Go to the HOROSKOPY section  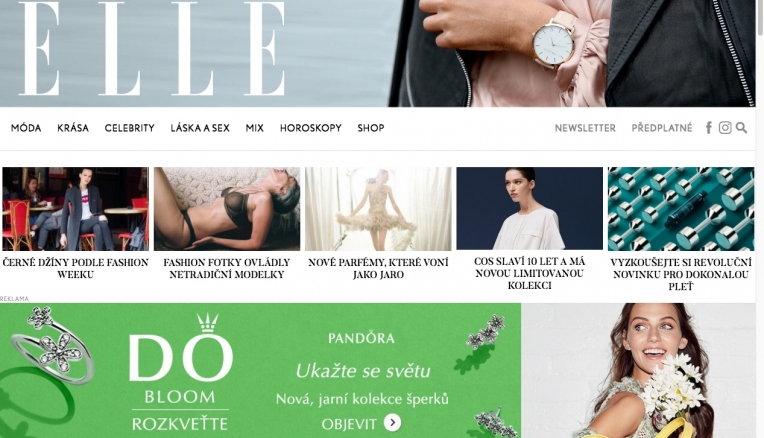(x=311, y=128)
